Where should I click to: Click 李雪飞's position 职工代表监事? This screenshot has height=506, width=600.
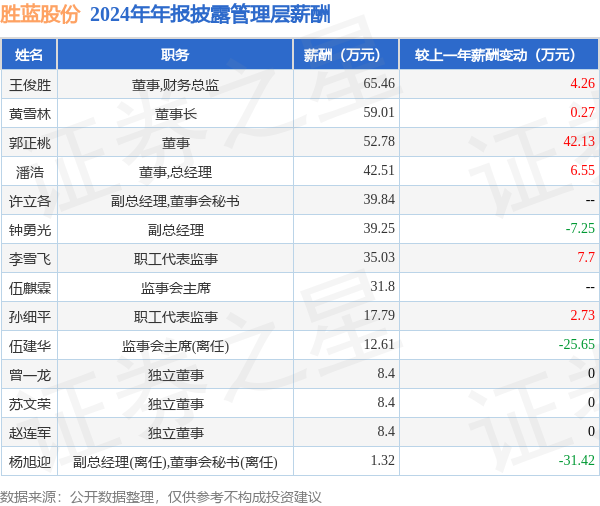point(176,259)
